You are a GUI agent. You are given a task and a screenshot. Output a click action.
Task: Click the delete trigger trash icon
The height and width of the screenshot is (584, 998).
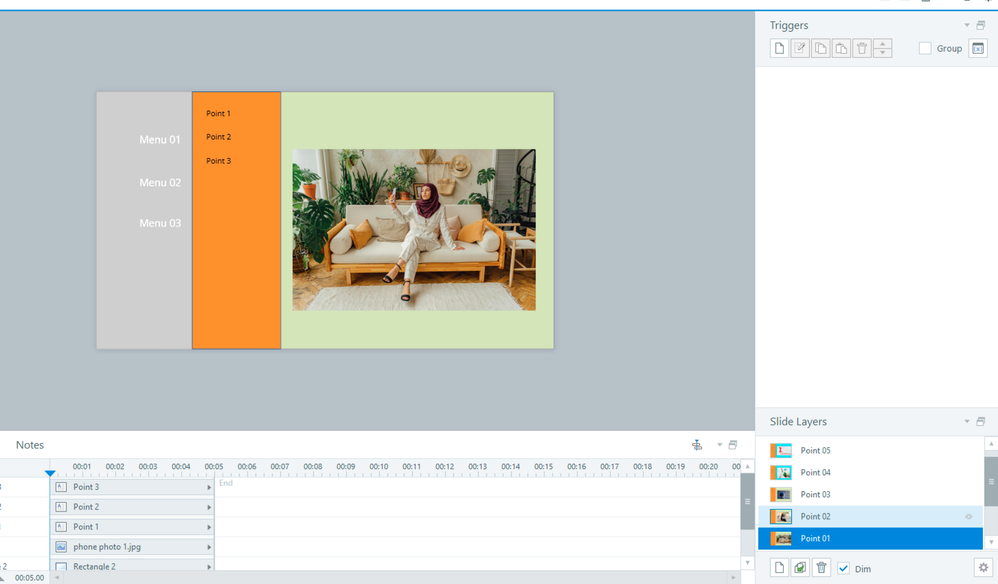862,49
